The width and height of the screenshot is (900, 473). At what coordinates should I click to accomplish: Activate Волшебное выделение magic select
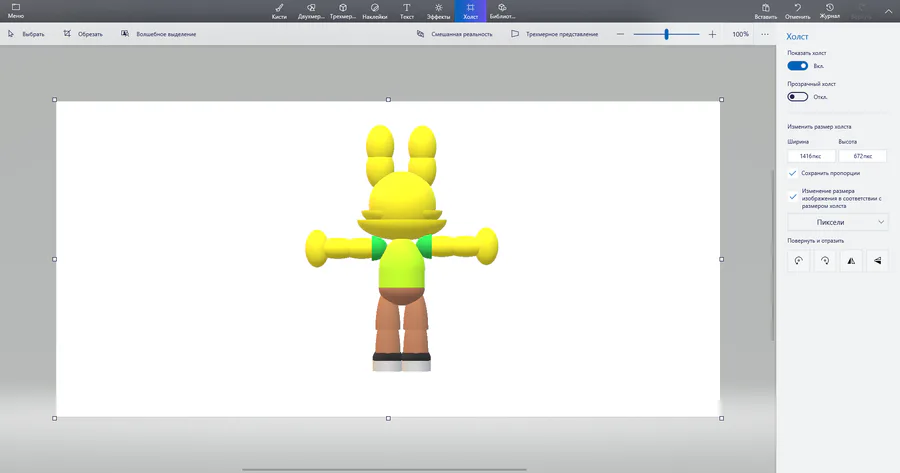[158, 34]
